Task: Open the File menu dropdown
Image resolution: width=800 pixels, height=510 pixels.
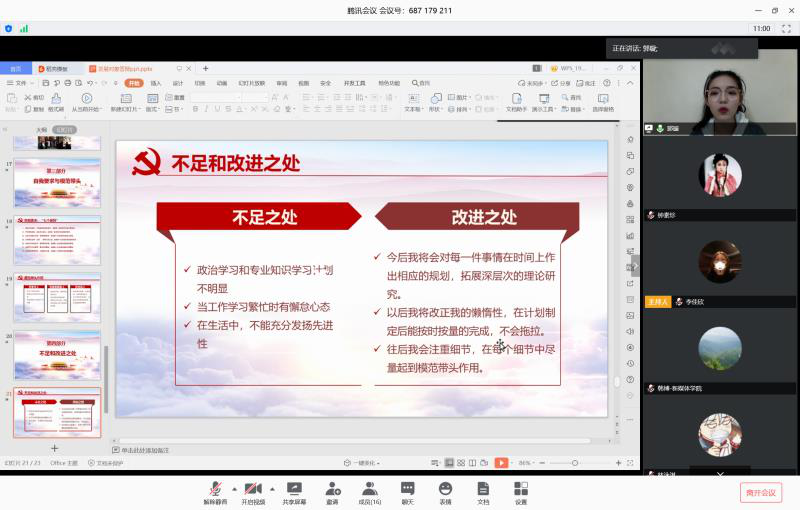Action: click(x=22, y=83)
